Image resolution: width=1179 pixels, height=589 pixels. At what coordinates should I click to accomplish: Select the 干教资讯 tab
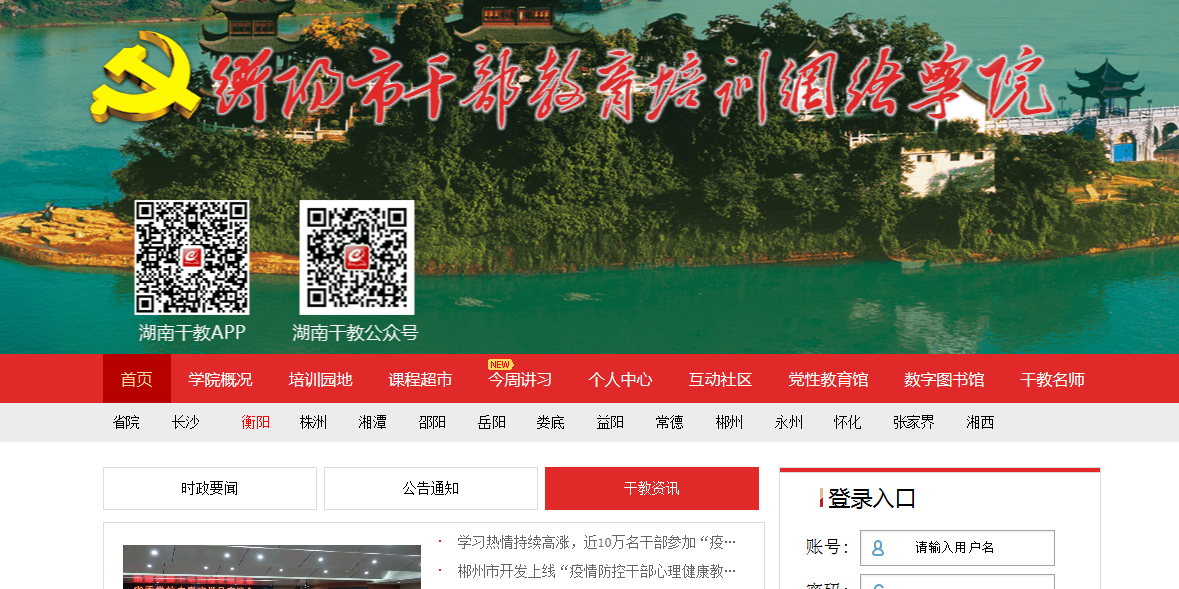[x=651, y=488]
